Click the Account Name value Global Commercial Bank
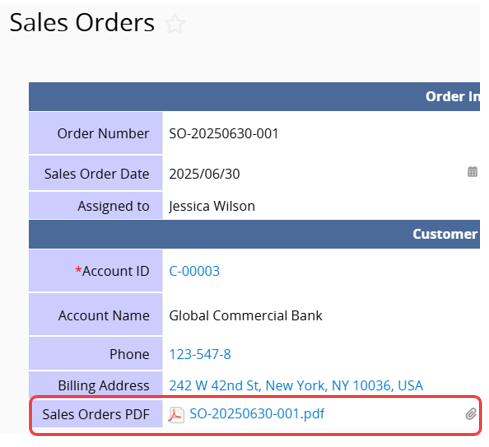 246,315
